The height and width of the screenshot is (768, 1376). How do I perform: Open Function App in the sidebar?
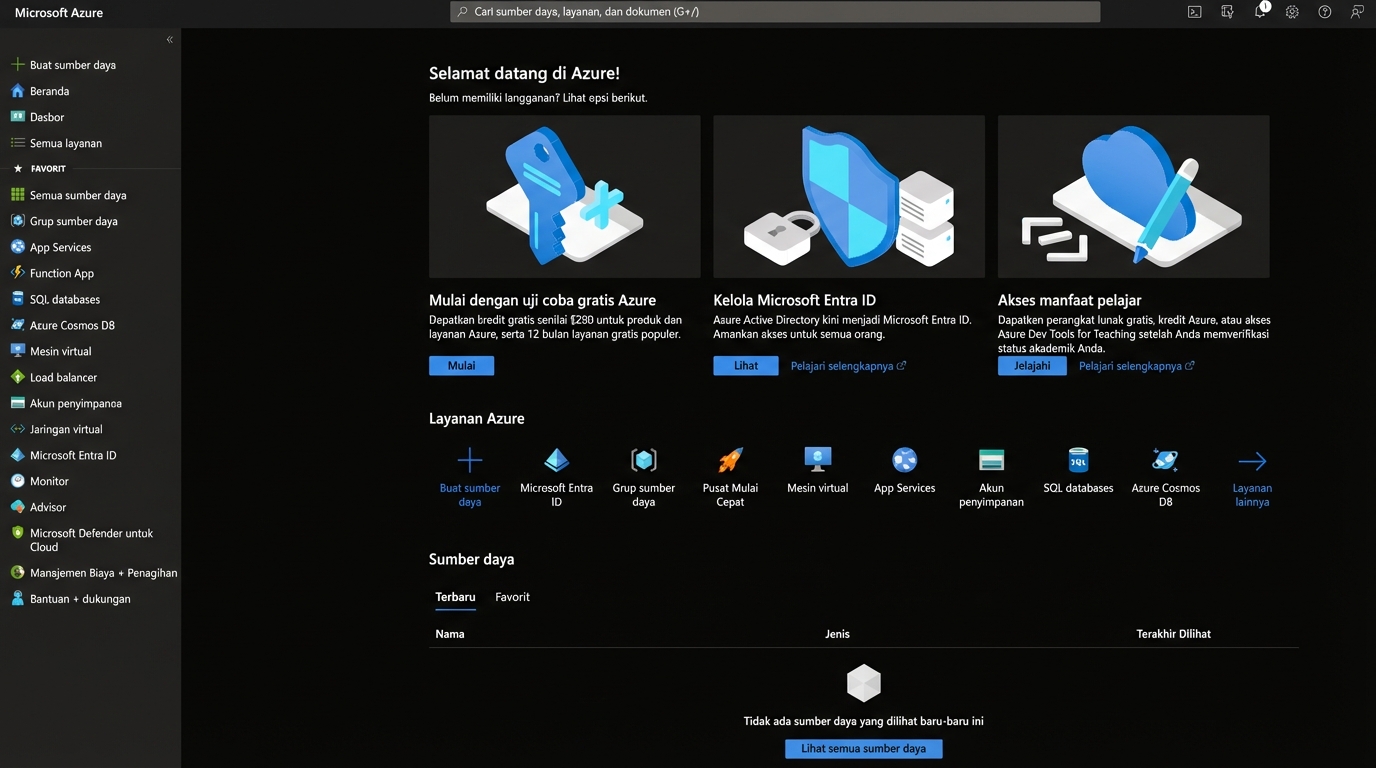pyautogui.click(x=62, y=273)
